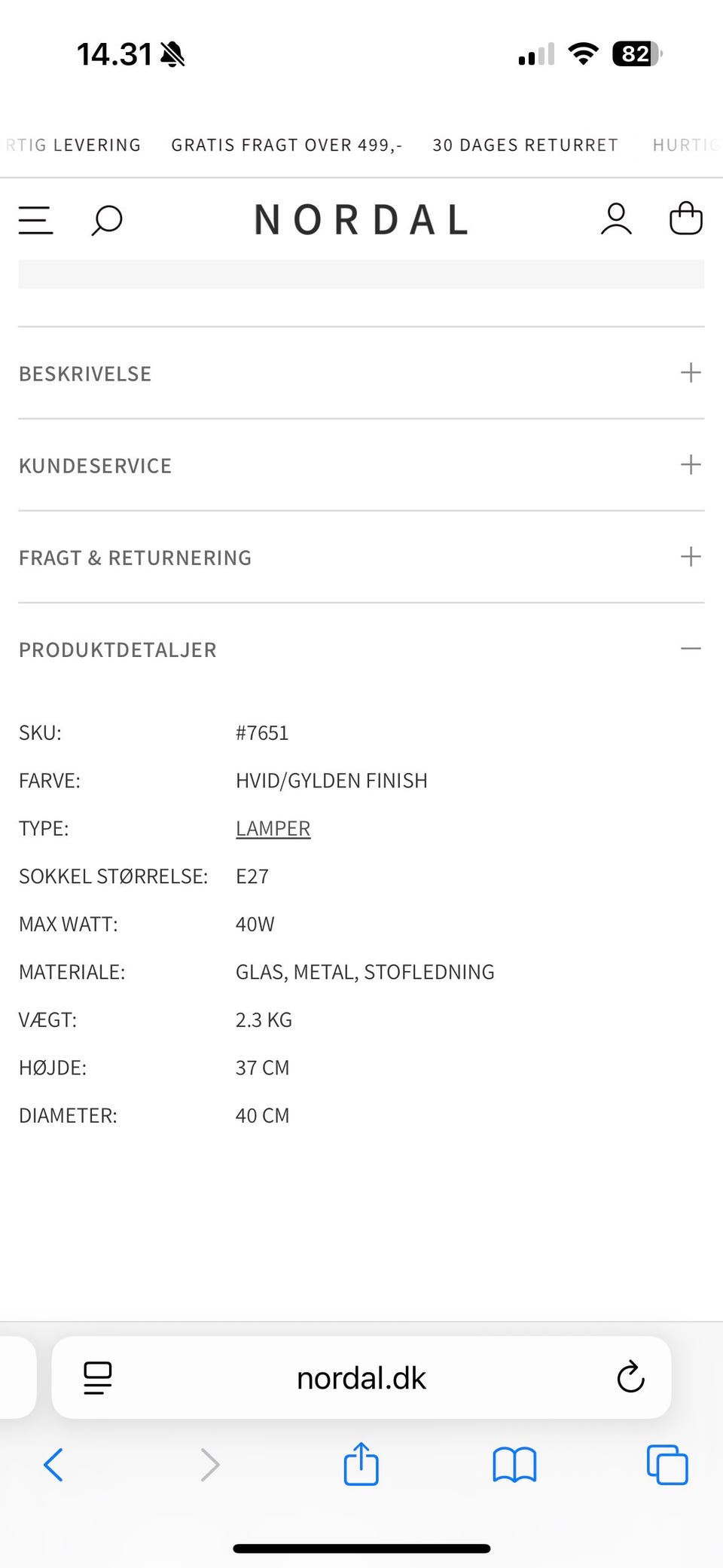Tap the Safari share icon
This screenshot has width=723, height=1568.
coord(361,1464)
